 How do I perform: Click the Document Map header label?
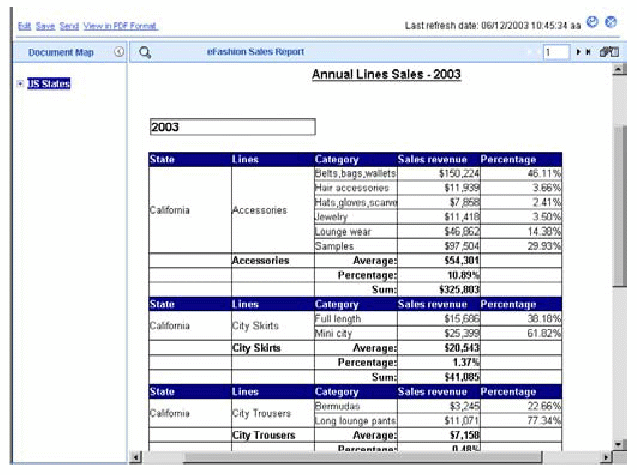[61, 52]
